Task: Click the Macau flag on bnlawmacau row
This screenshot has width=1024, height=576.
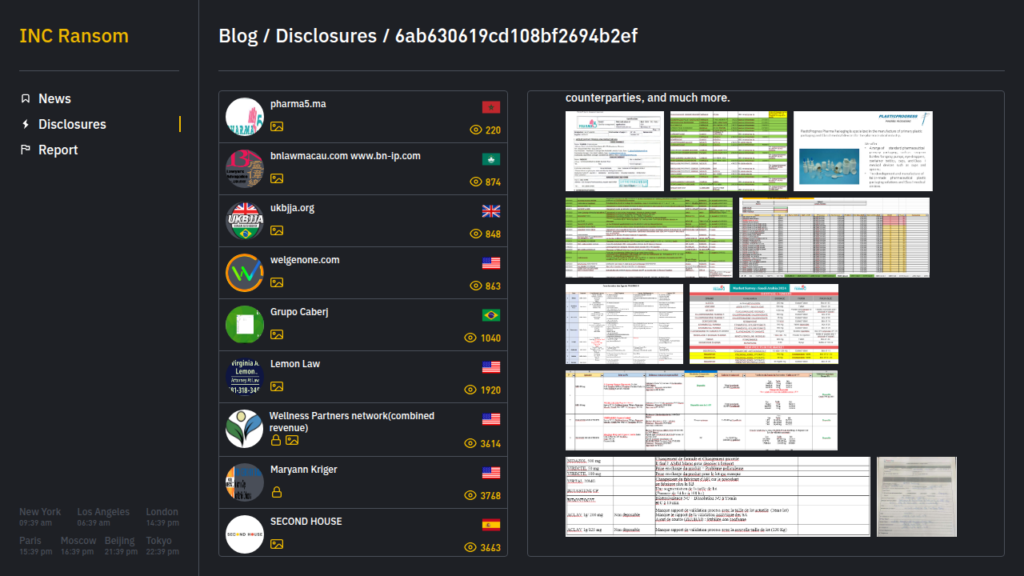Action: point(491,159)
